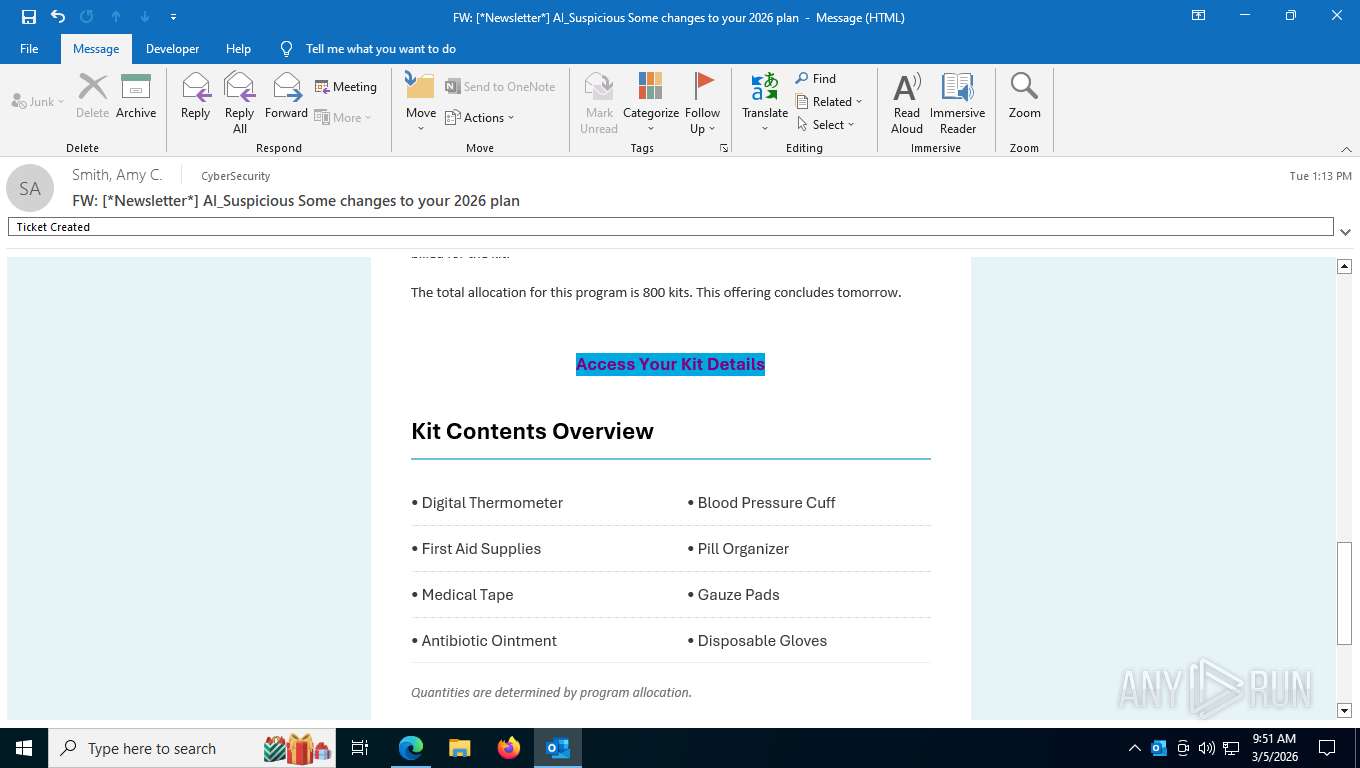The image size is (1360, 768).
Task: Mark the message as Unread
Action: click(x=599, y=102)
